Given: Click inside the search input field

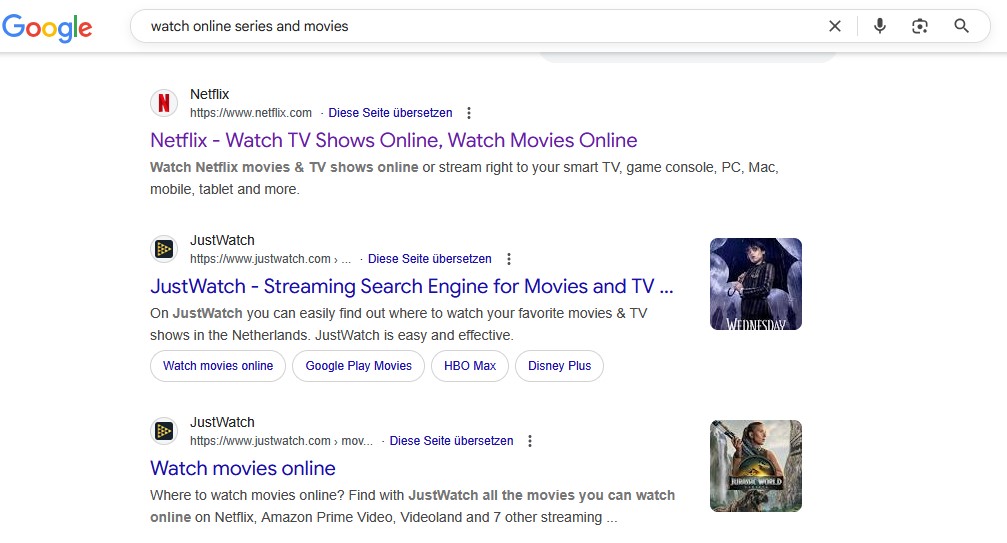Looking at the screenshot, I should (480, 26).
